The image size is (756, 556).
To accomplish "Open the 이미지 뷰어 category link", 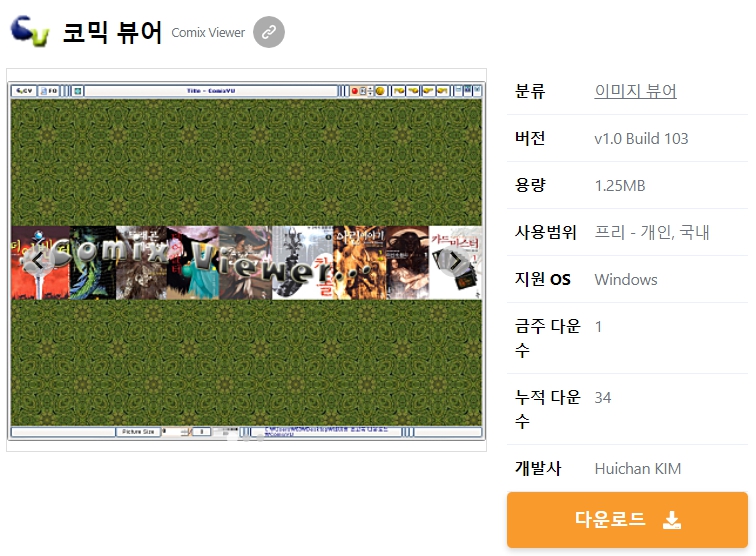I will [x=635, y=91].
